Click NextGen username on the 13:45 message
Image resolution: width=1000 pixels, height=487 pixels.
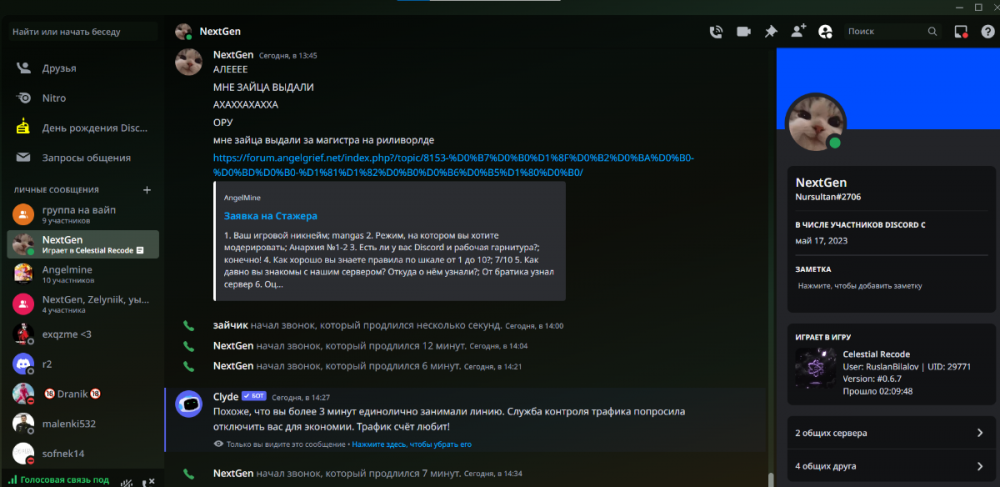tap(233, 55)
